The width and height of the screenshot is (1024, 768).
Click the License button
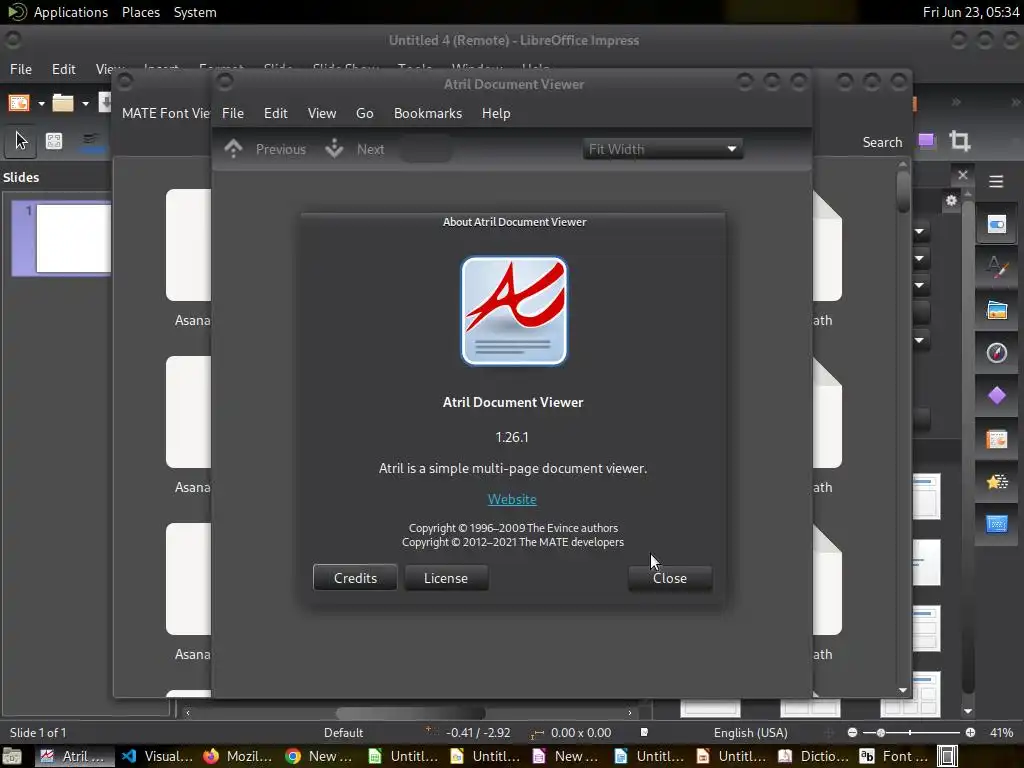click(446, 578)
